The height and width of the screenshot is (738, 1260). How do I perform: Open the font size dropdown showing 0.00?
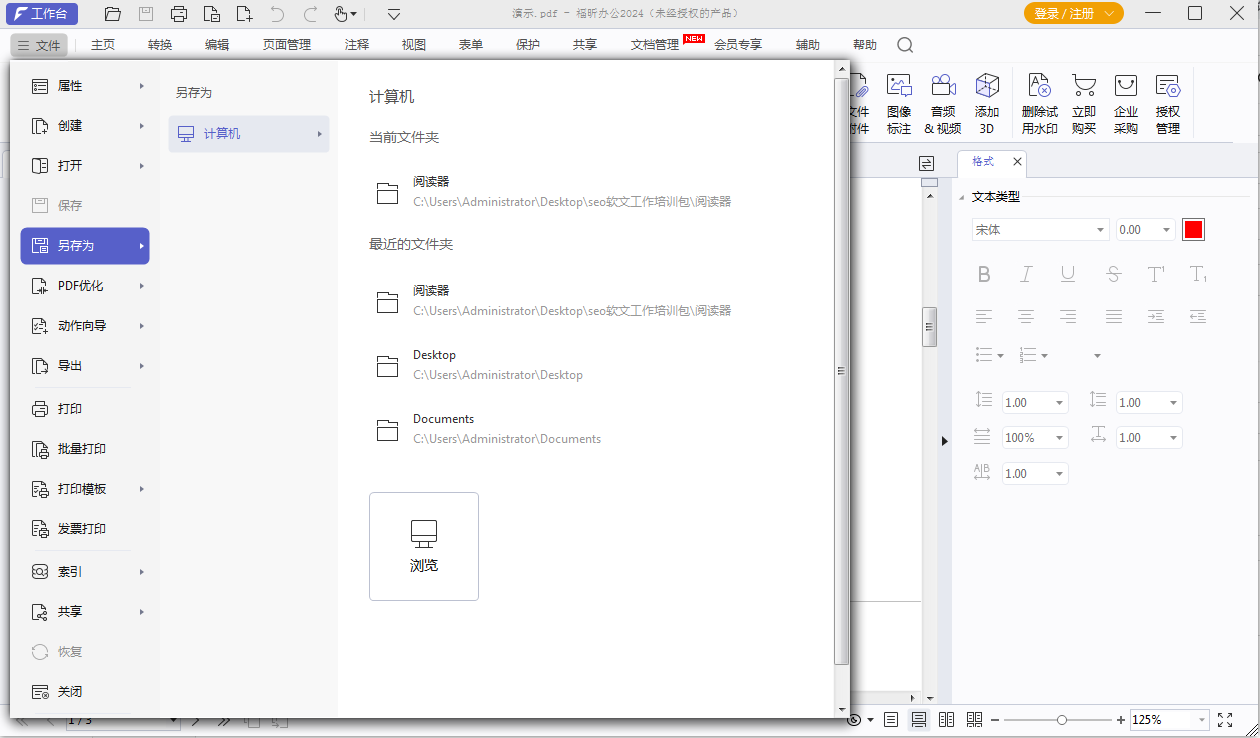click(1145, 229)
